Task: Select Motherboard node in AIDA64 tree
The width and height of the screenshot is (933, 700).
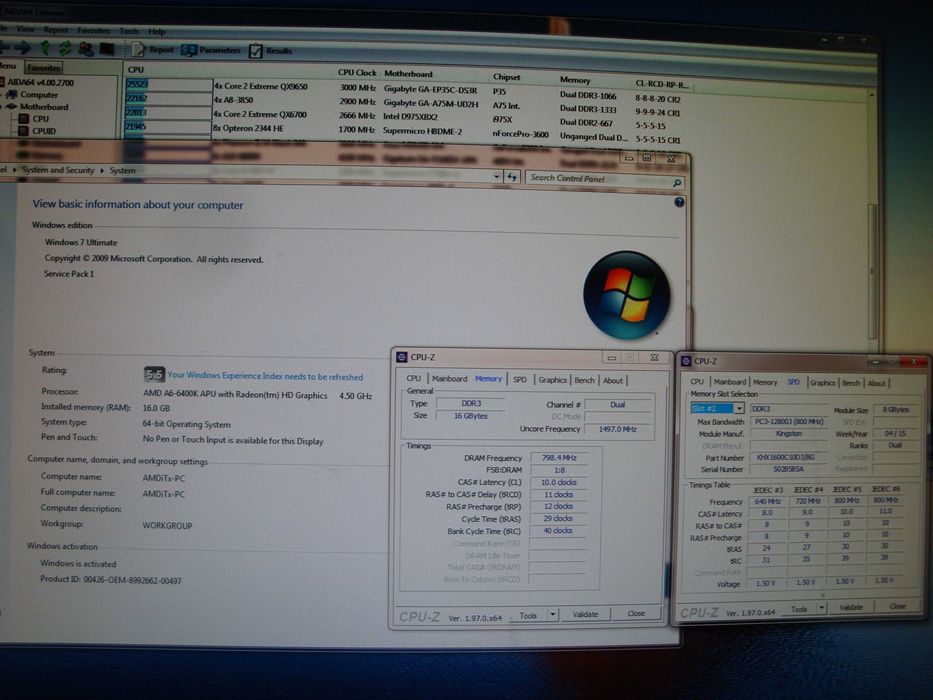Action: pos(44,107)
